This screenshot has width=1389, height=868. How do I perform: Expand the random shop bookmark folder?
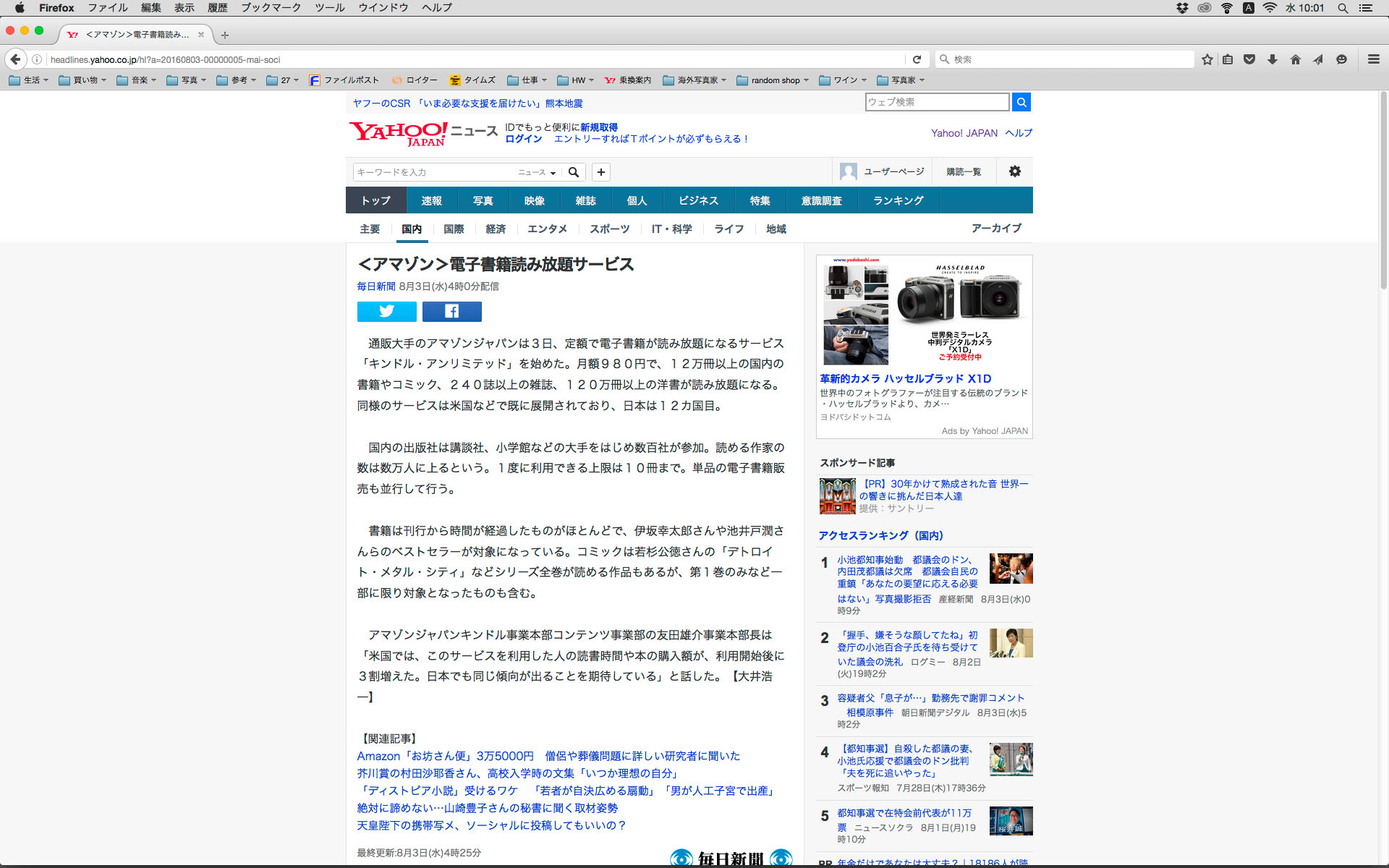click(x=773, y=80)
